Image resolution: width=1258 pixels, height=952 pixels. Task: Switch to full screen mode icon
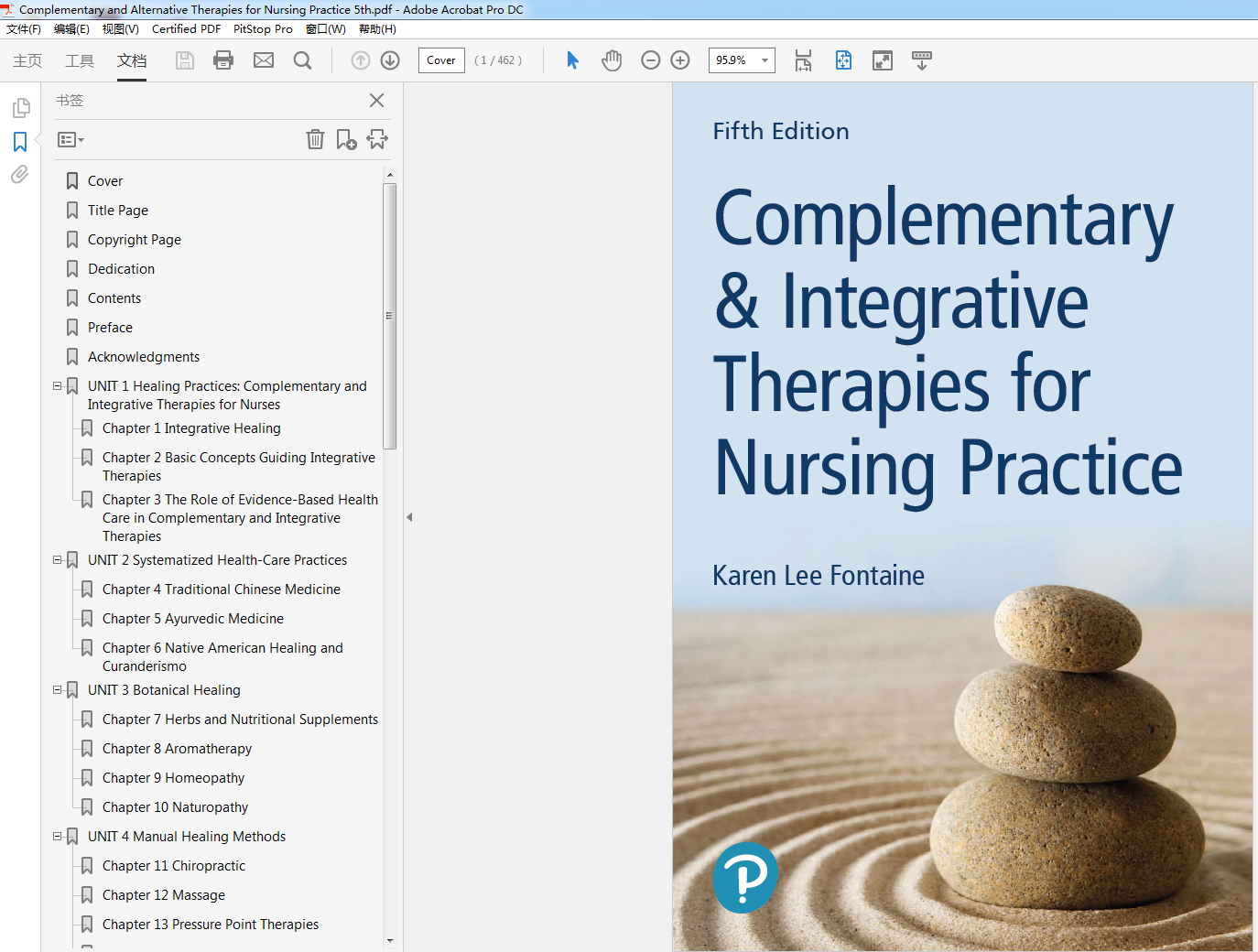[883, 60]
